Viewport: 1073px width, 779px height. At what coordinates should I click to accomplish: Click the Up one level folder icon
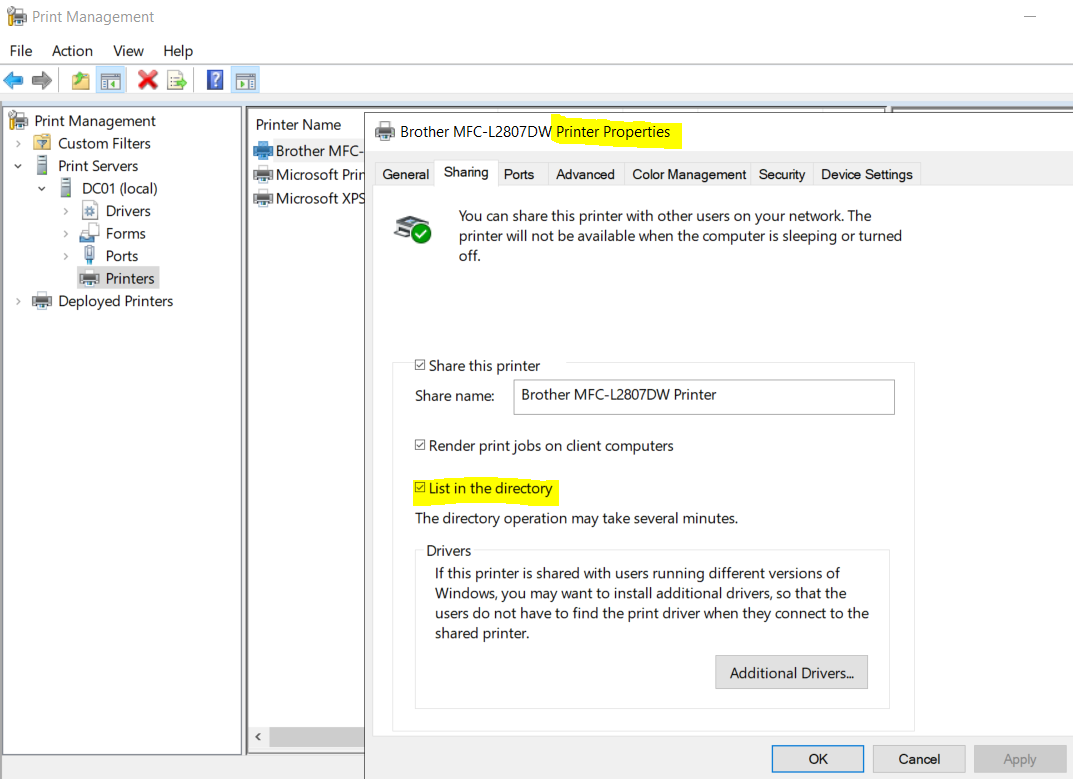(x=81, y=81)
